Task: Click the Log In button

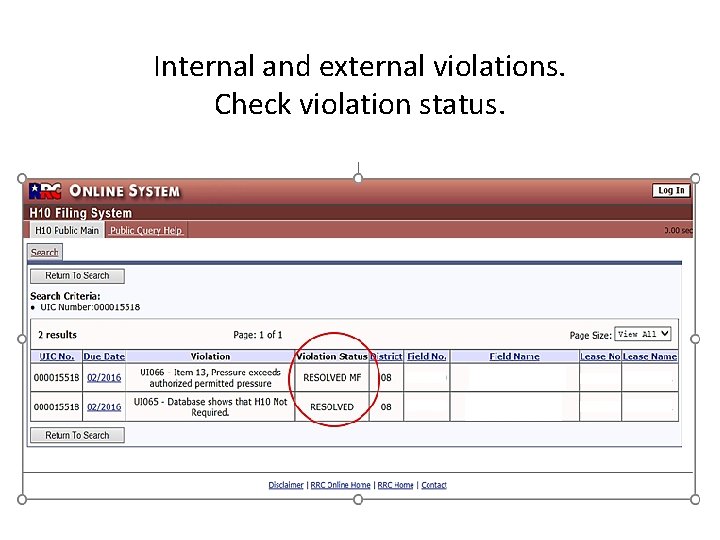Action: pyautogui.click(x=671, y=190)
